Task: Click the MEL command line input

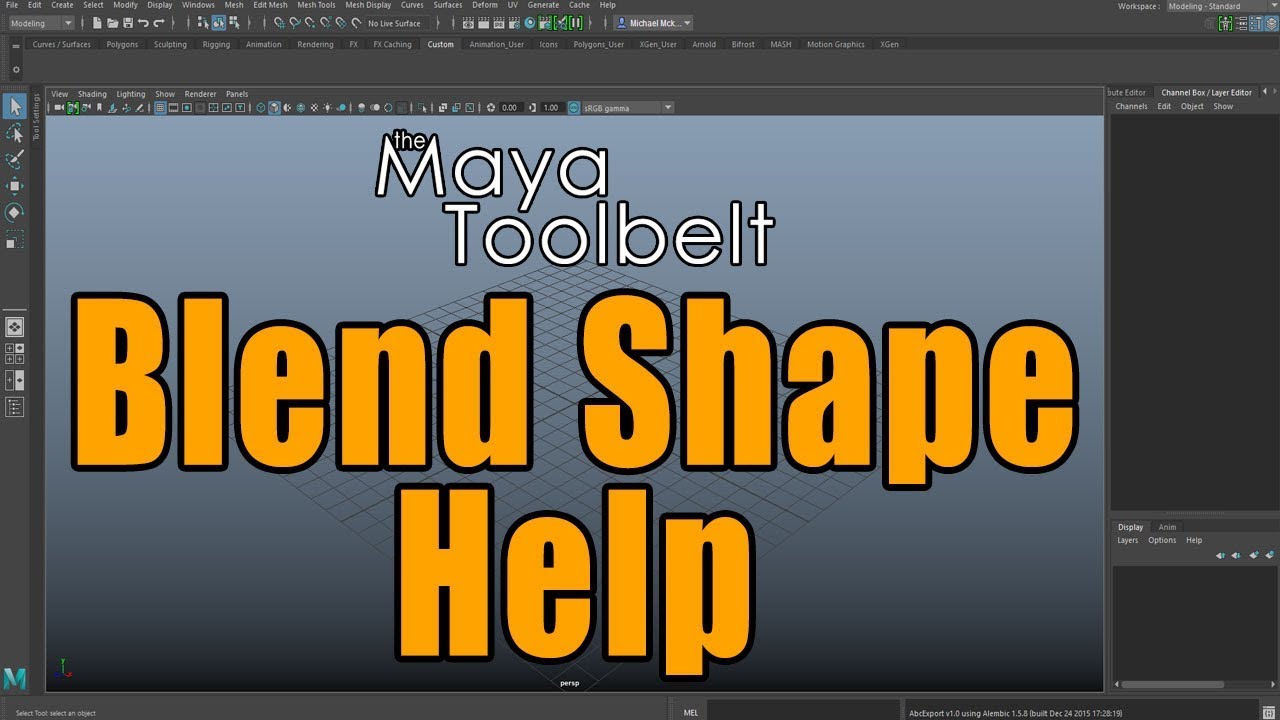Action: (802, 712)
